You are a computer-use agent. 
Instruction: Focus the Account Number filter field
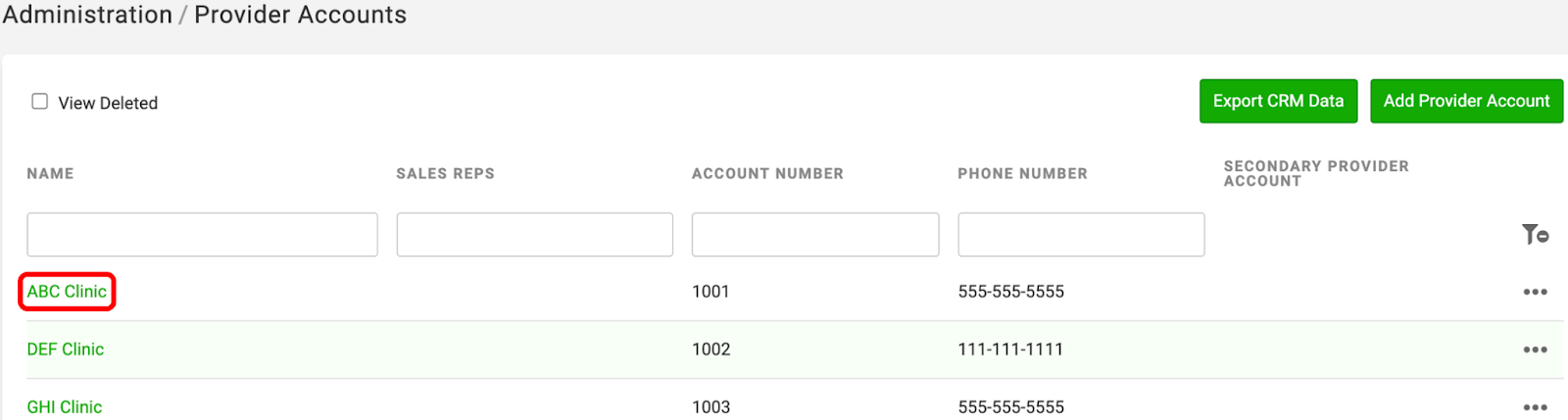pyautogui.click(x=815, y=235)
